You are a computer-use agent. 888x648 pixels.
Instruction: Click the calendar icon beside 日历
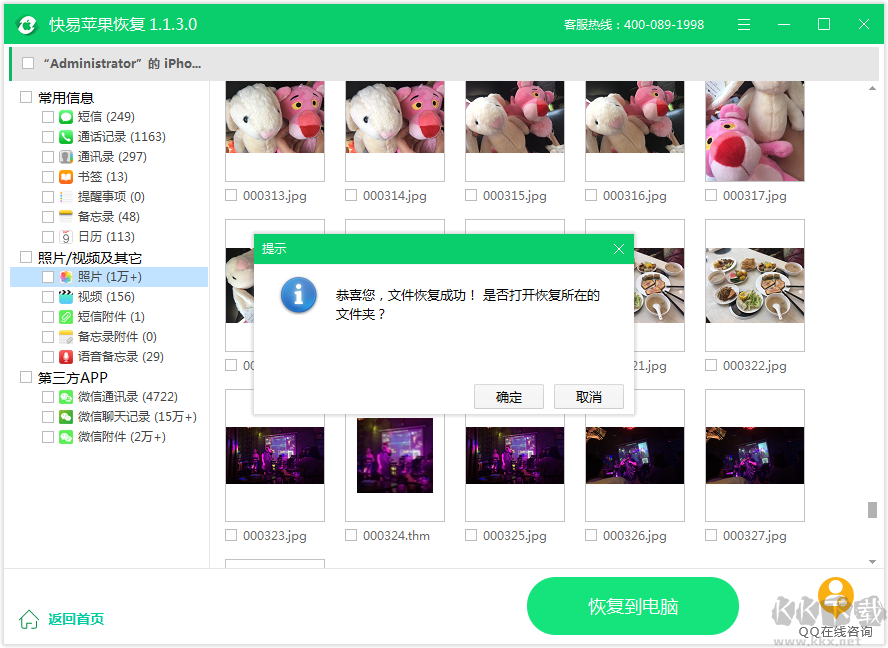[x=66, y=237]
